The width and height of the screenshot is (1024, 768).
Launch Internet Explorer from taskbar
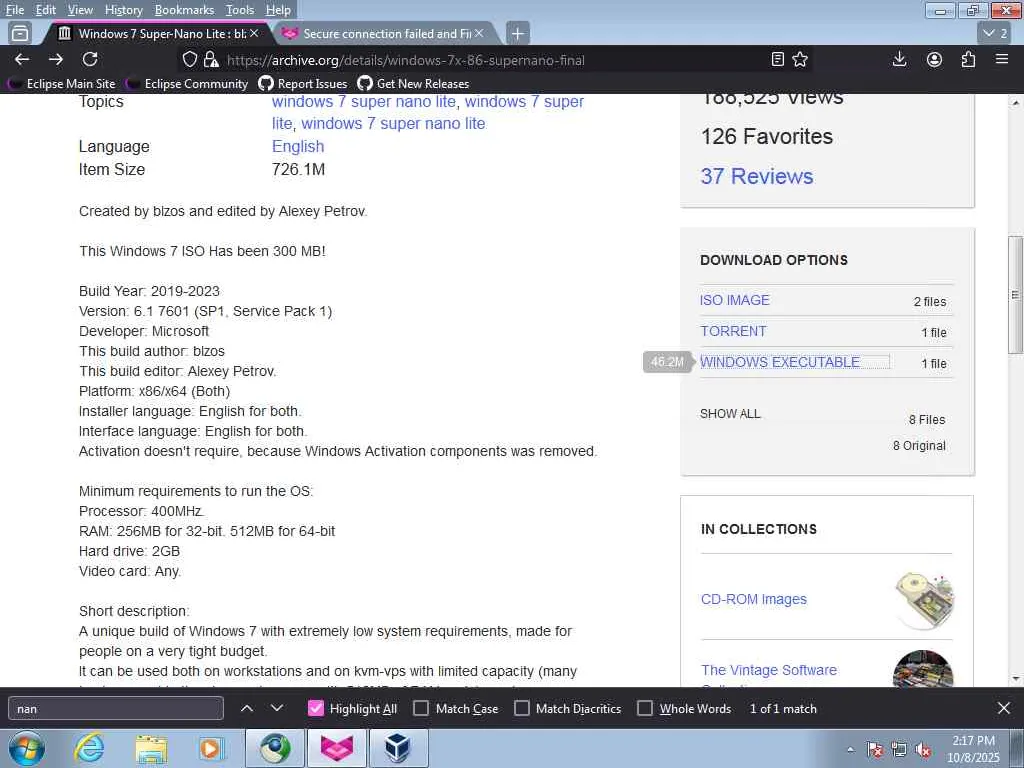tap(89, 748)
